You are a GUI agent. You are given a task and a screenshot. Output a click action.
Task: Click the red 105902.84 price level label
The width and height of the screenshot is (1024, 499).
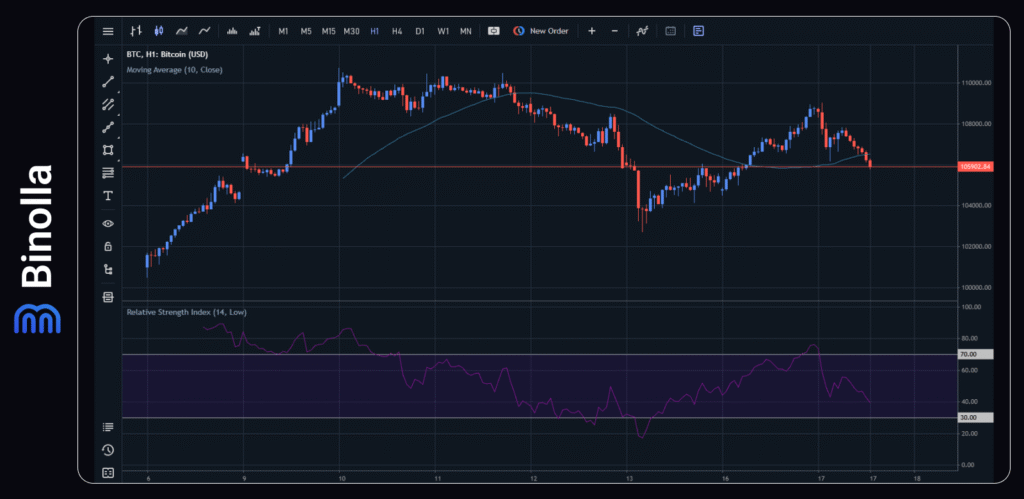pyautogui.click(x=974, y=166)
